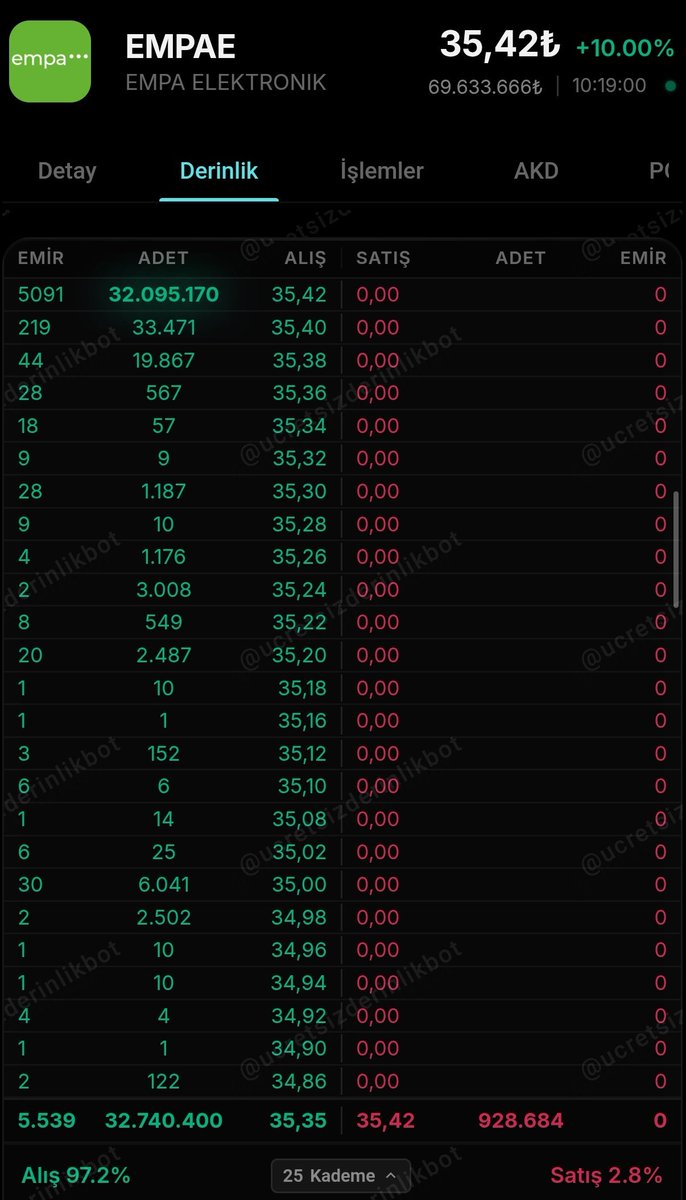Tap the 33.471 quantity cell
The width and height of the screenshot is (686, 1200).
[x=164, y=327]
